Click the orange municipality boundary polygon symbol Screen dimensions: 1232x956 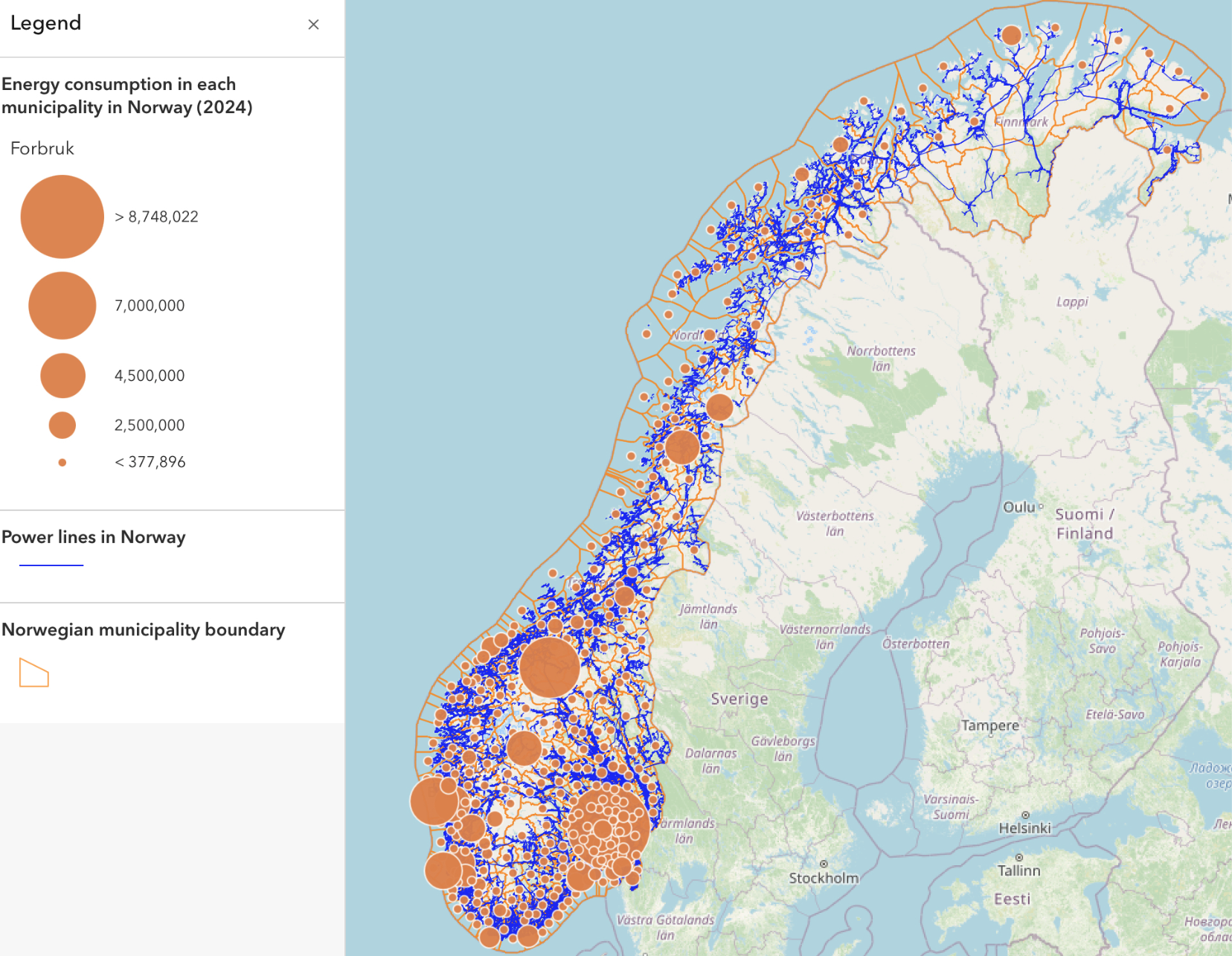(x=34, y=673)
